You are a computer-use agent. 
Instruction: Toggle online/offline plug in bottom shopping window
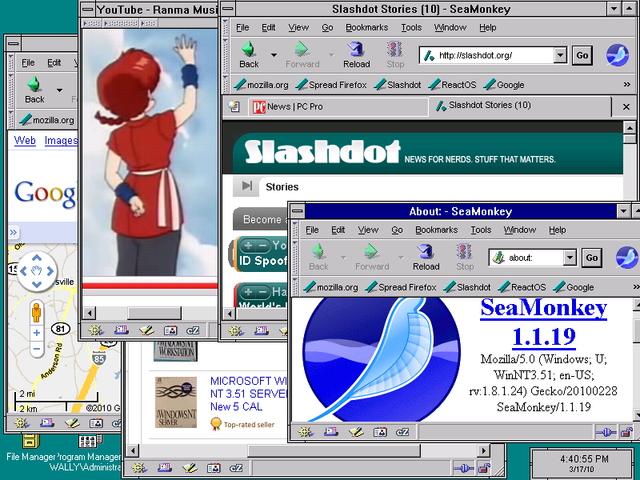click(464, 468)
